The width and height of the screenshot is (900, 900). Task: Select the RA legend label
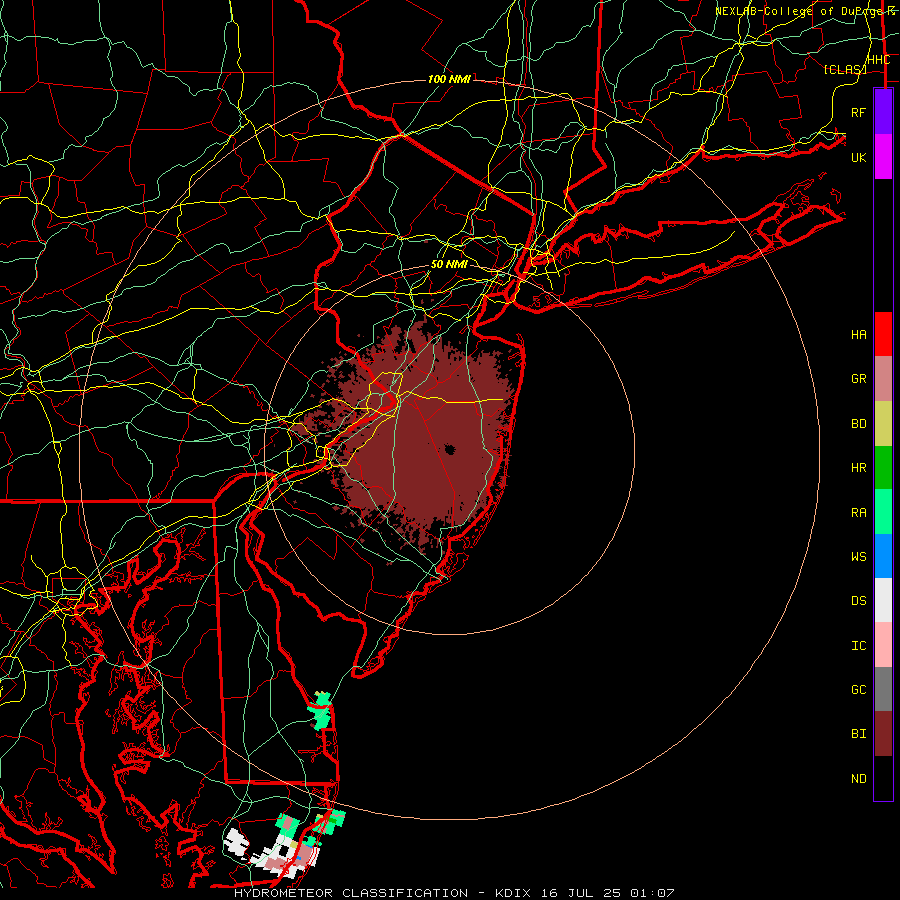pyautogui.click(x=858, y=513)
